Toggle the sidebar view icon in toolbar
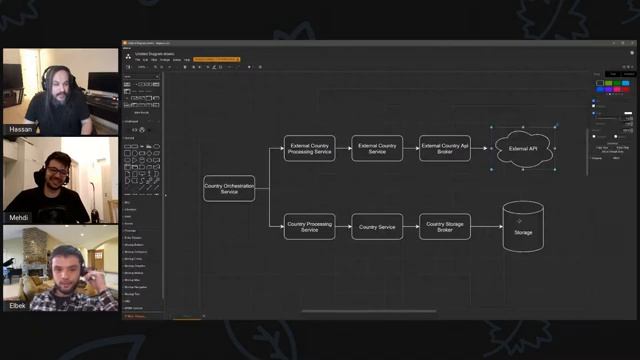640x360 pixels. 128,67
